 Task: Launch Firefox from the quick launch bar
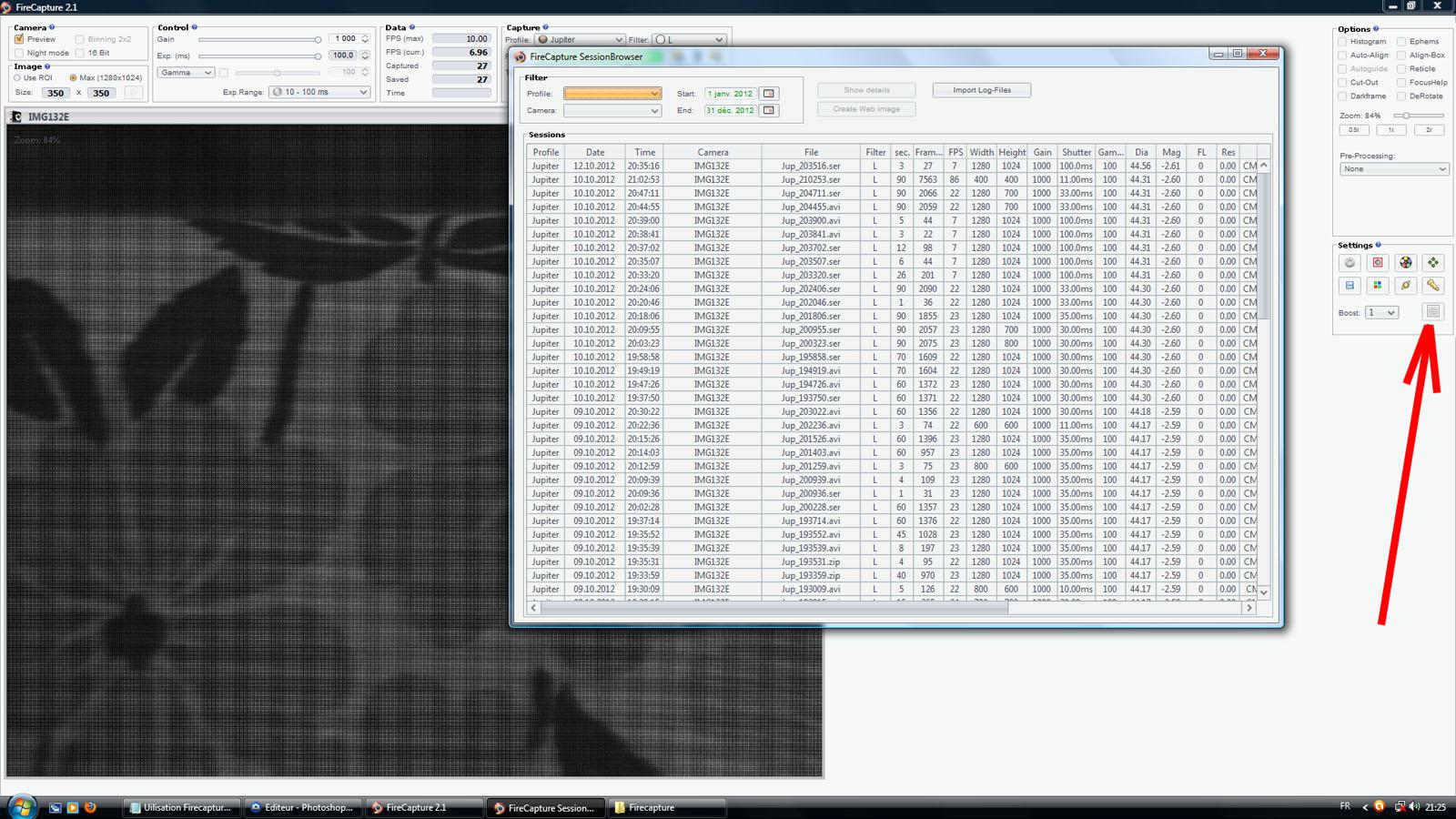click(90, 807)
